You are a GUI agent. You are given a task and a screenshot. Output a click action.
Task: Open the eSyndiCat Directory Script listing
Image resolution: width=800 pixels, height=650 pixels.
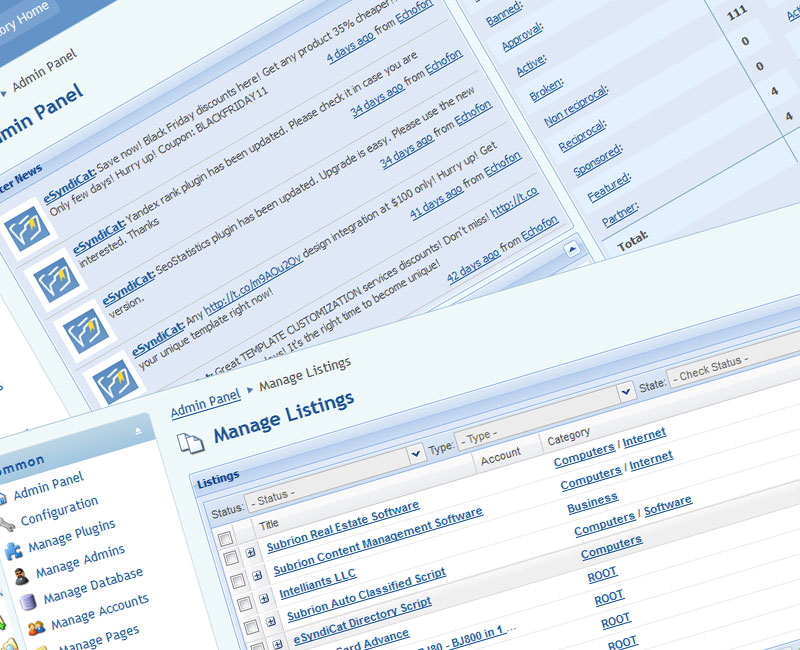coord(363,621)
